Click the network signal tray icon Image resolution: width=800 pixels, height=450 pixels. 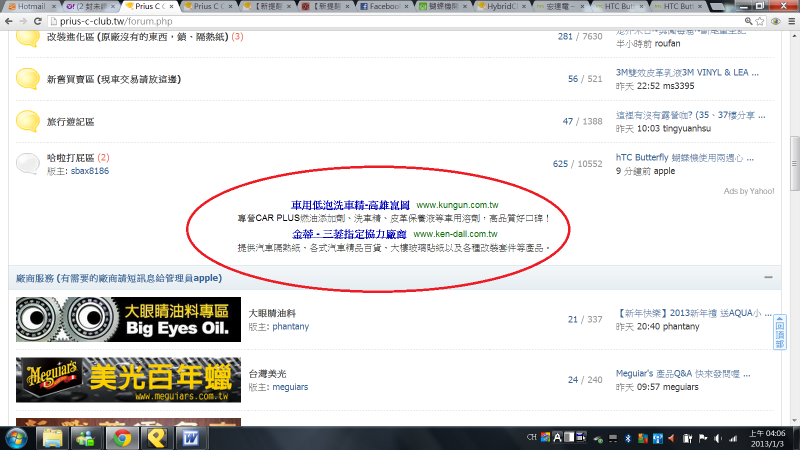[733, 438]
